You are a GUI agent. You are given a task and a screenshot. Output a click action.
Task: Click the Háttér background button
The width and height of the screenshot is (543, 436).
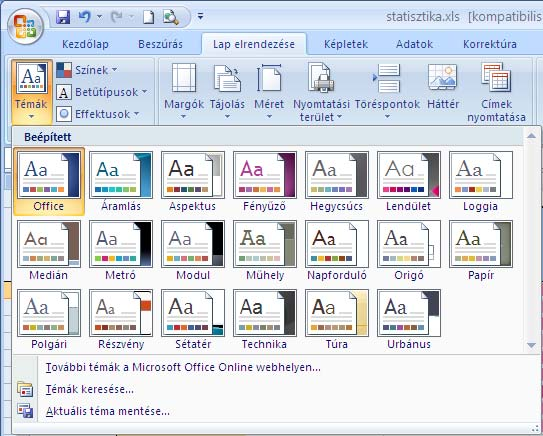tap(443, 87)
